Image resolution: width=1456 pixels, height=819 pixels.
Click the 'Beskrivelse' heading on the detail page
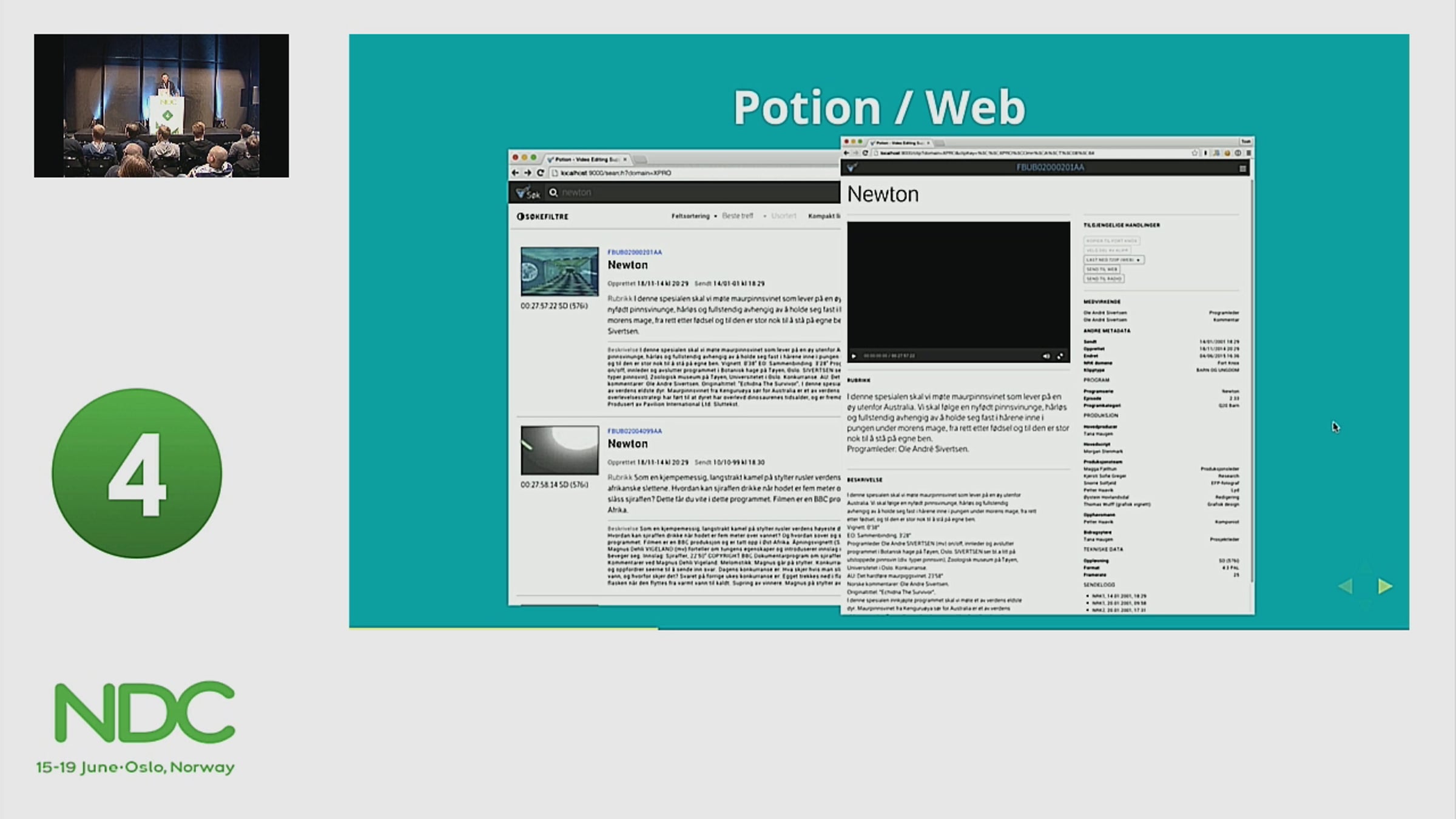864,480
